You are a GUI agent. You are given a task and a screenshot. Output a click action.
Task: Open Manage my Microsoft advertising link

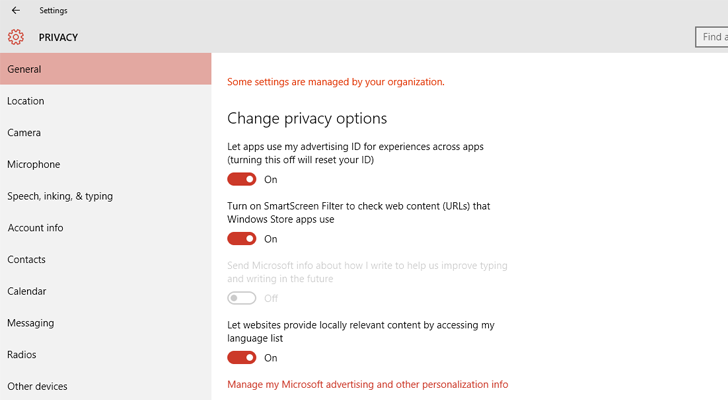tap(367, 384)
